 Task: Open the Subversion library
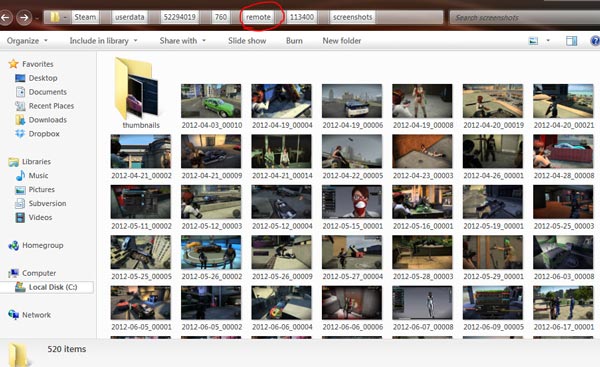click(41, 203)
